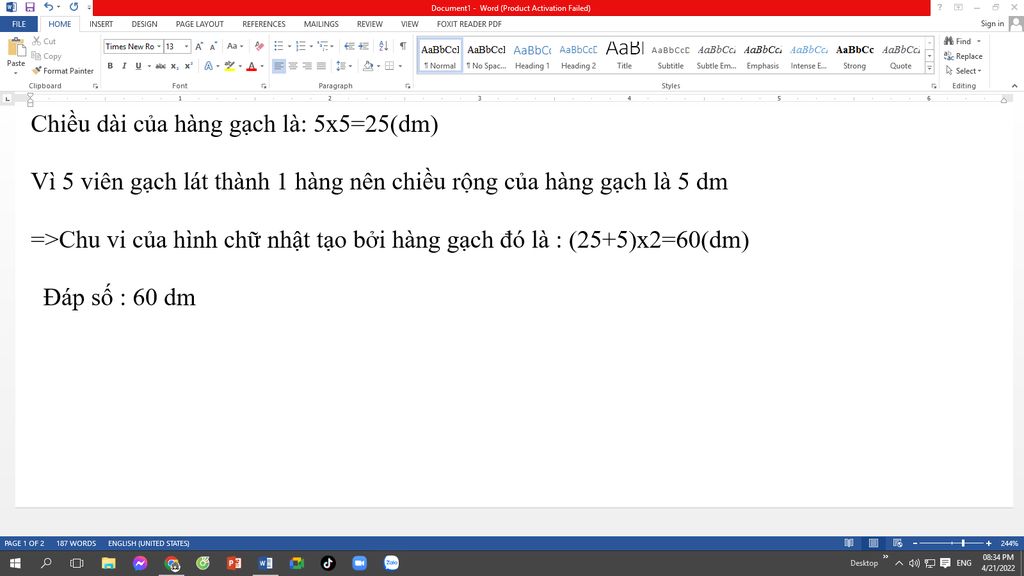Screen dimensions: 1024x576
Task: Grow the font size
Action: (x=199, y=46)
